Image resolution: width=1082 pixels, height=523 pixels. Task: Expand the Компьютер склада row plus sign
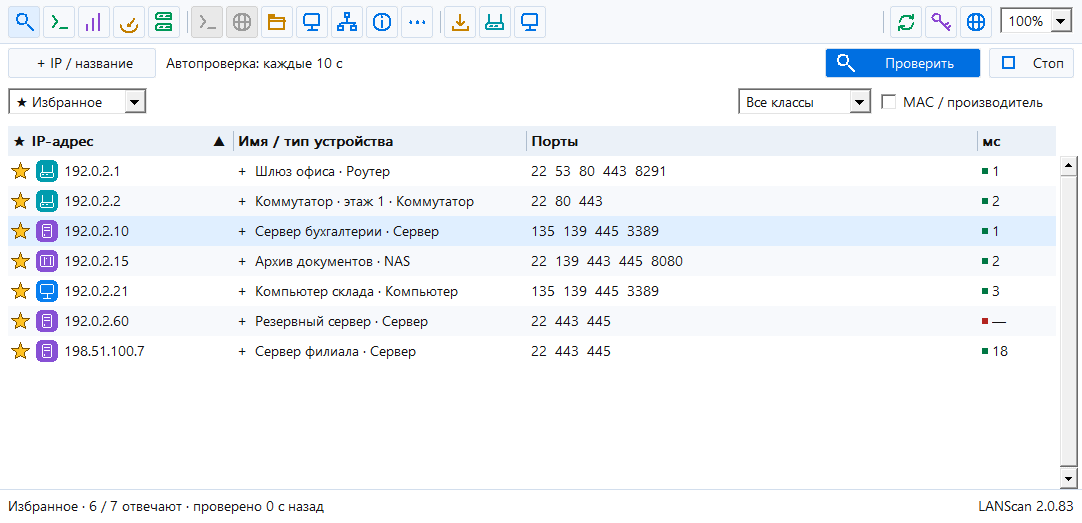pos(242,292)
